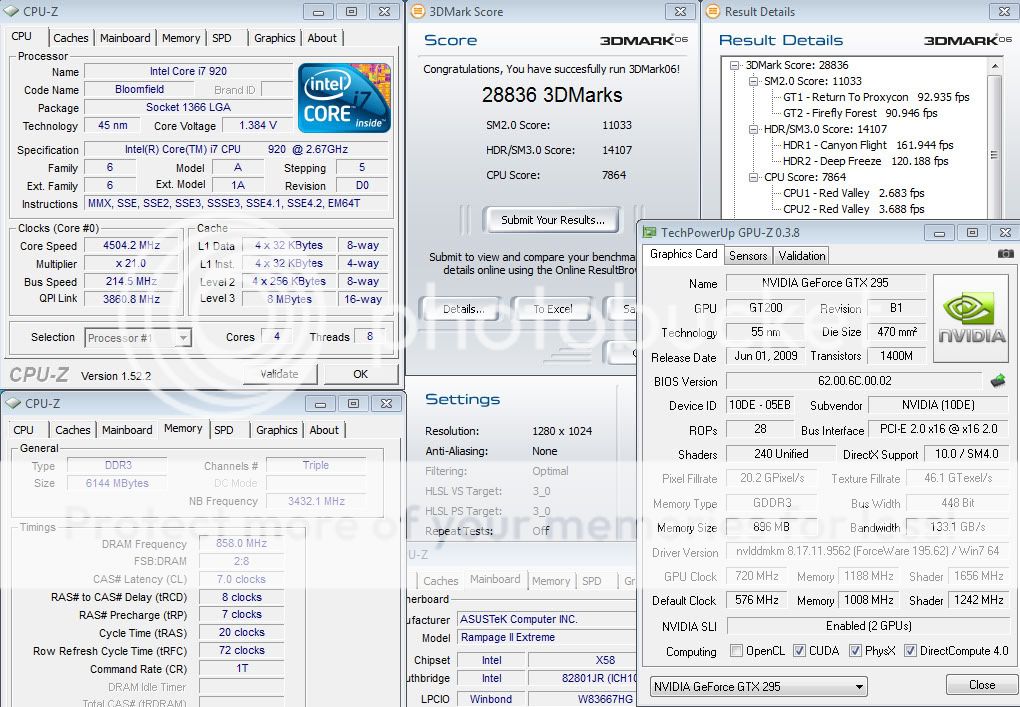The width and height of the screenshot is (1020, 707).
Task: Click the Intel Core i7 inside logo
Action: [344, 98]
